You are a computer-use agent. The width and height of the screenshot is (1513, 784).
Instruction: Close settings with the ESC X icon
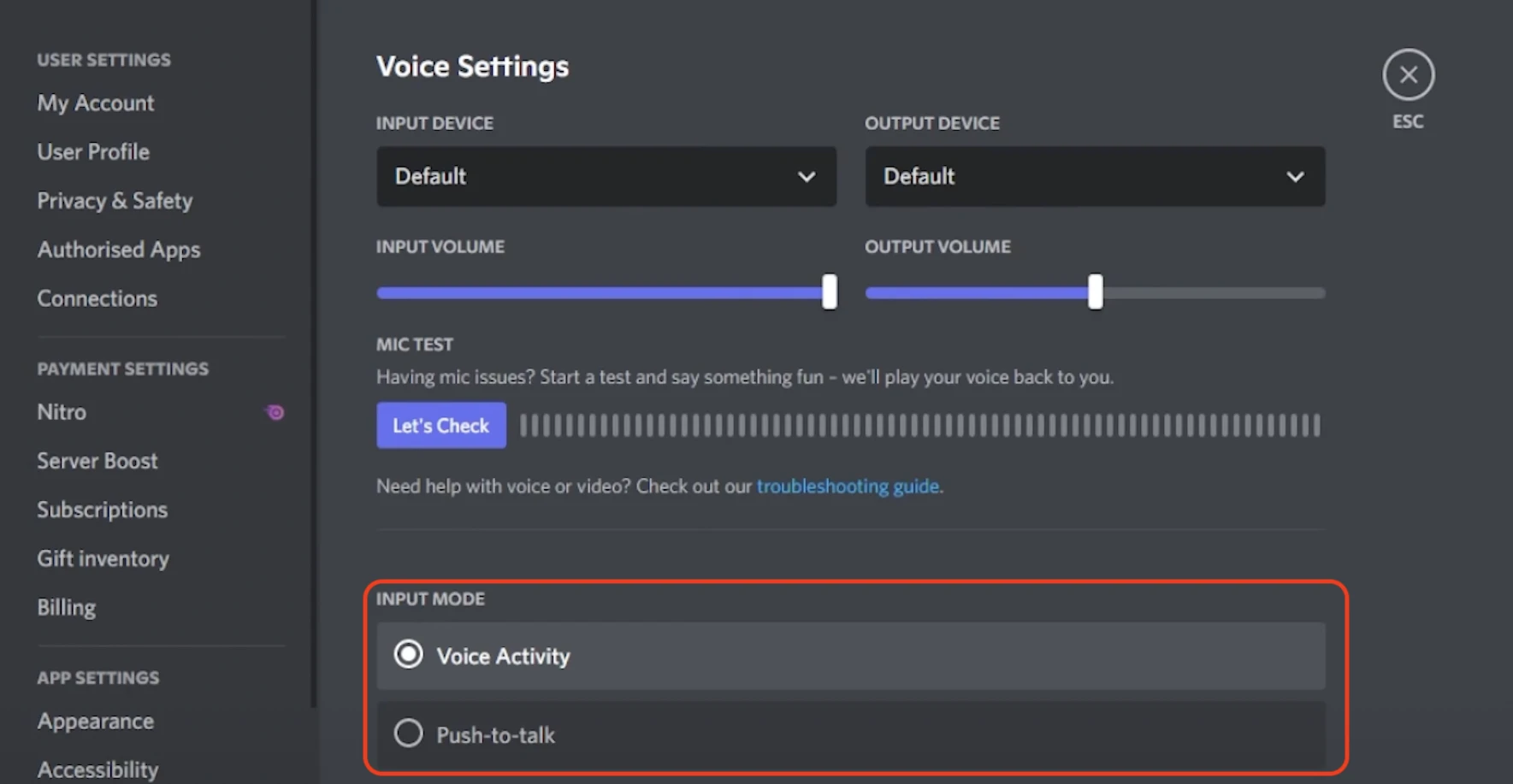1408,75
